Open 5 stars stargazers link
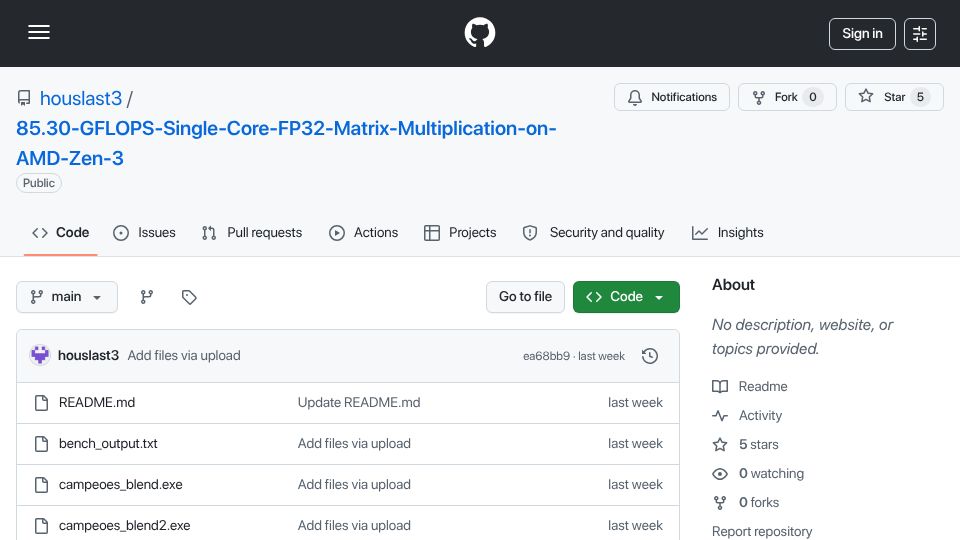 (746, 444)
